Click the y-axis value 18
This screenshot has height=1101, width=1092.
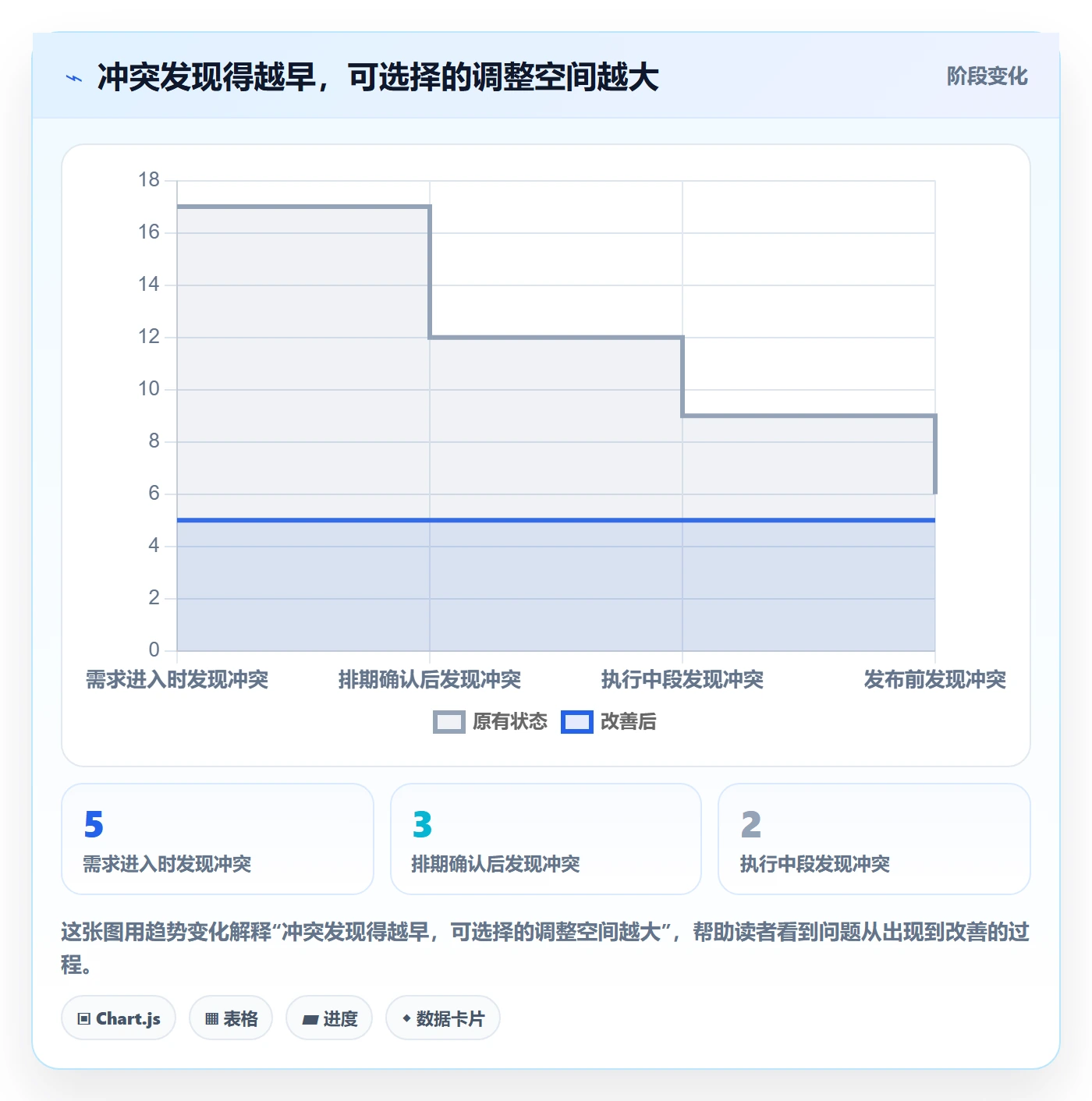149,180
